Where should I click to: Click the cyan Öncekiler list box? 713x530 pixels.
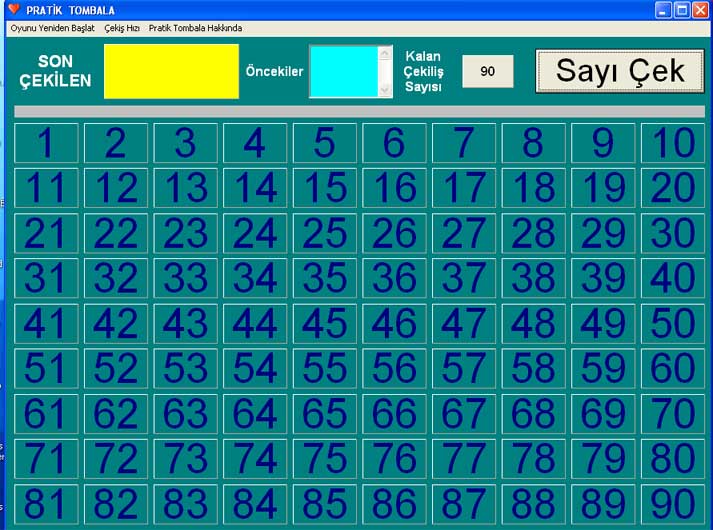(344, 71)
